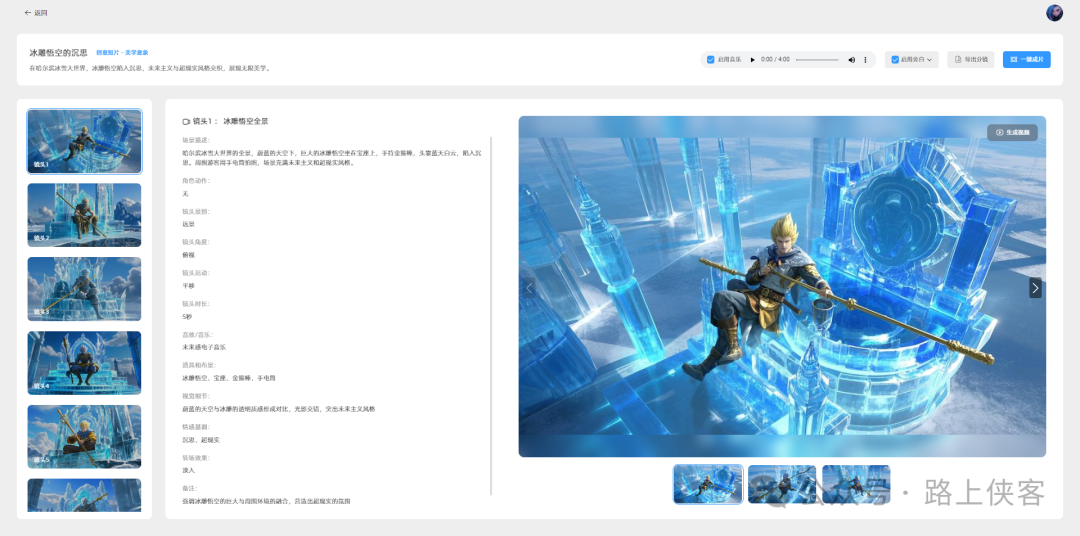Go back with the 返回 arrow
Screen dimensions: 1080x536
tap(35, 12)
